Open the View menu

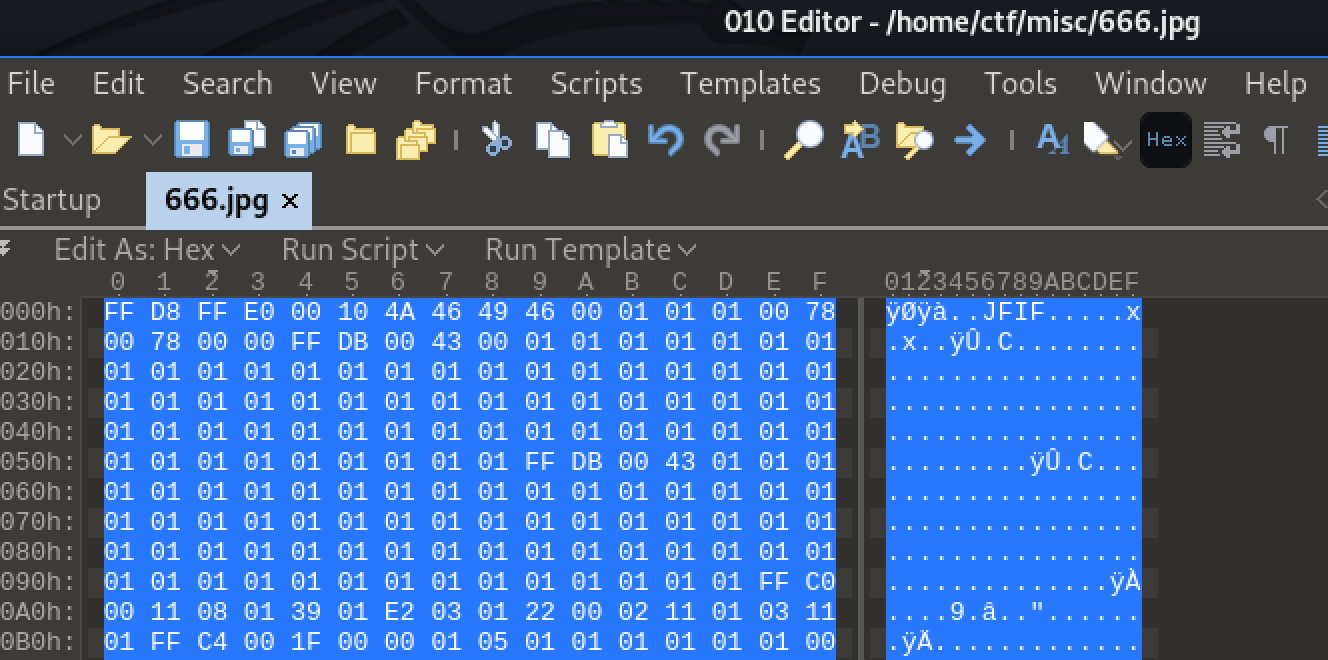pos(343,84)
